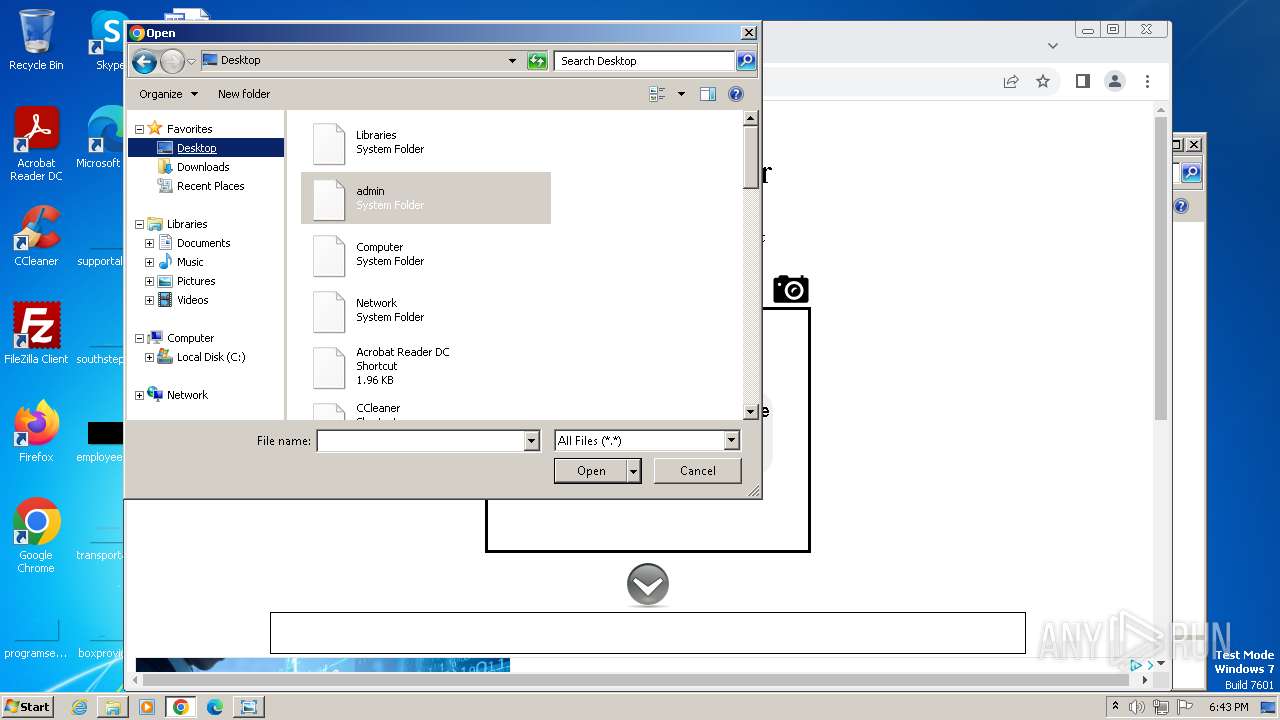Screen dimensions: 1280x720
Task: Click Chrome's profile avatar icon
Action: point(1115,81)
